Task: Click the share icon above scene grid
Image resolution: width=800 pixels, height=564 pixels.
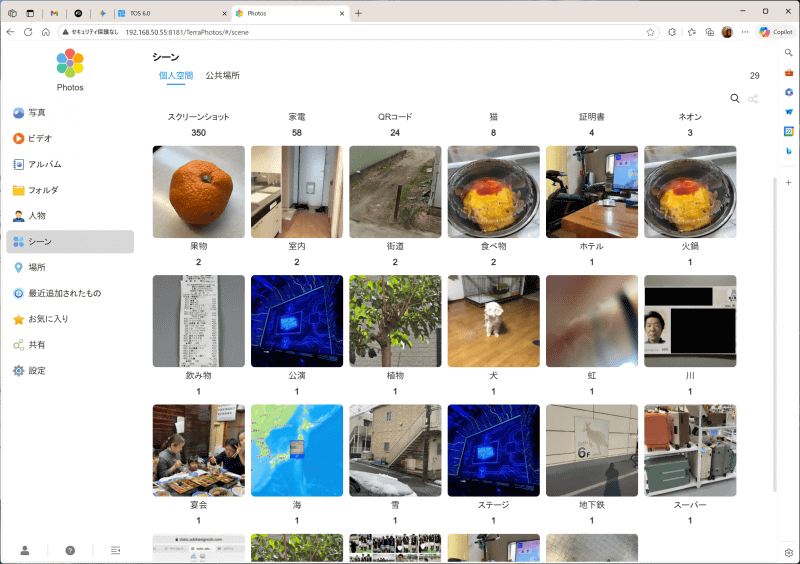Action: (x=753, y=99)
